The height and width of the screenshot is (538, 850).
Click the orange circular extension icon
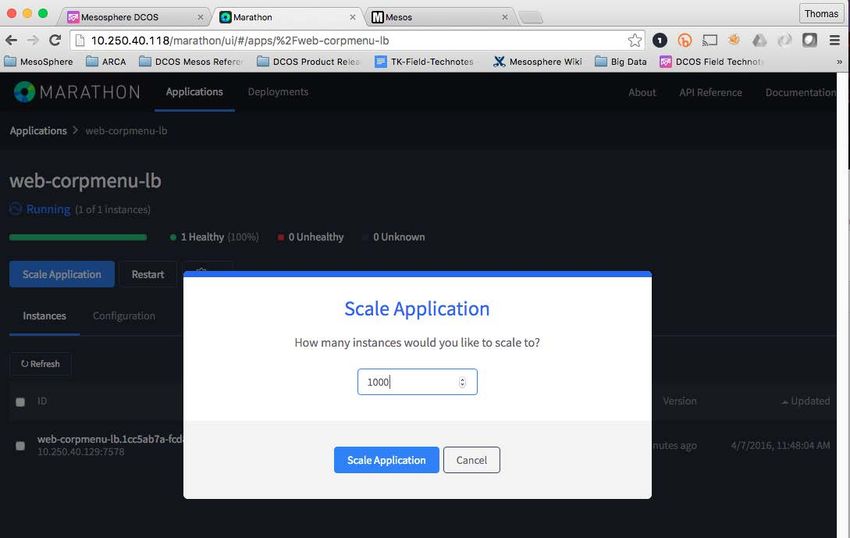coord(685,40)
